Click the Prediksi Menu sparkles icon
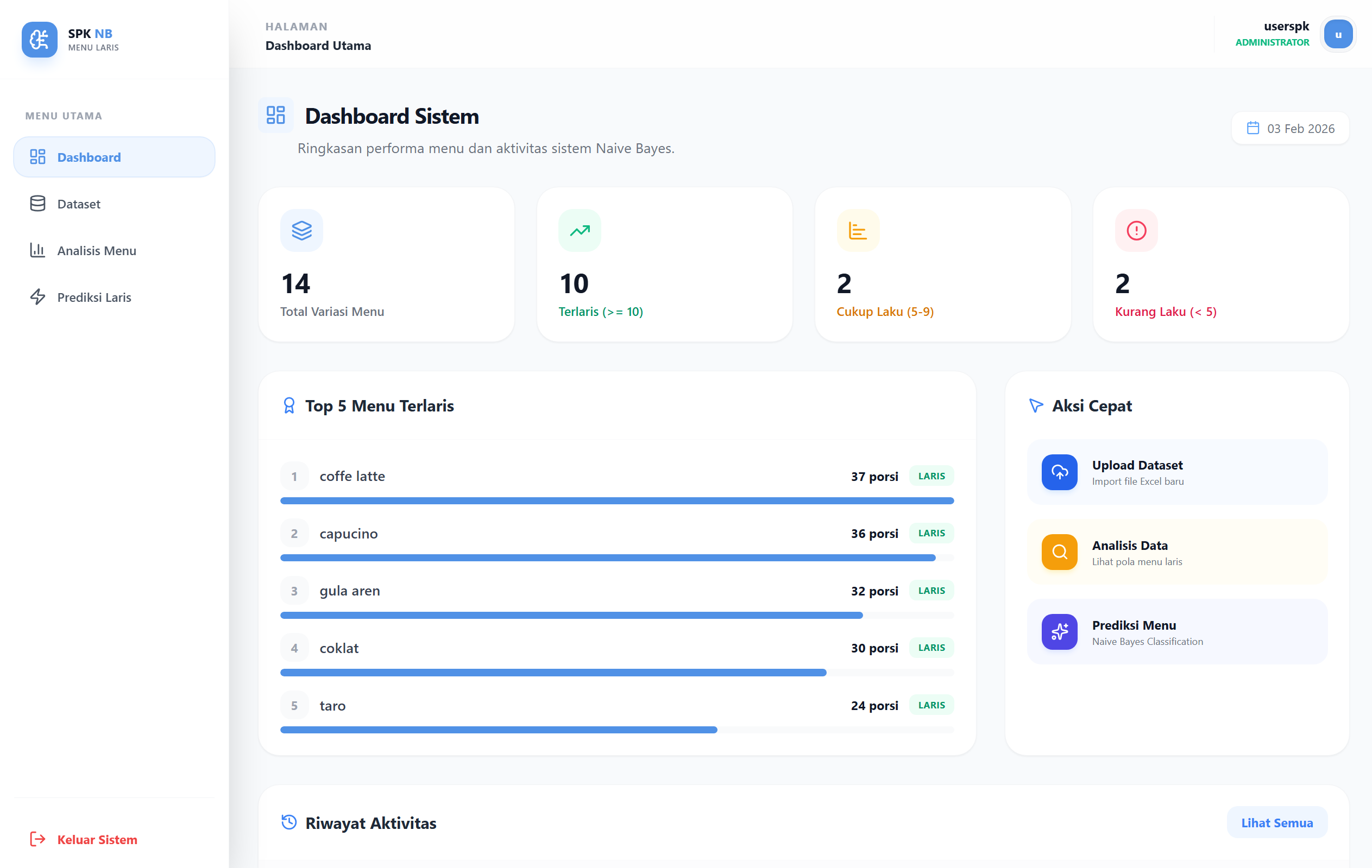Screen dimensions: 1372x868 tap(1059, 632)
